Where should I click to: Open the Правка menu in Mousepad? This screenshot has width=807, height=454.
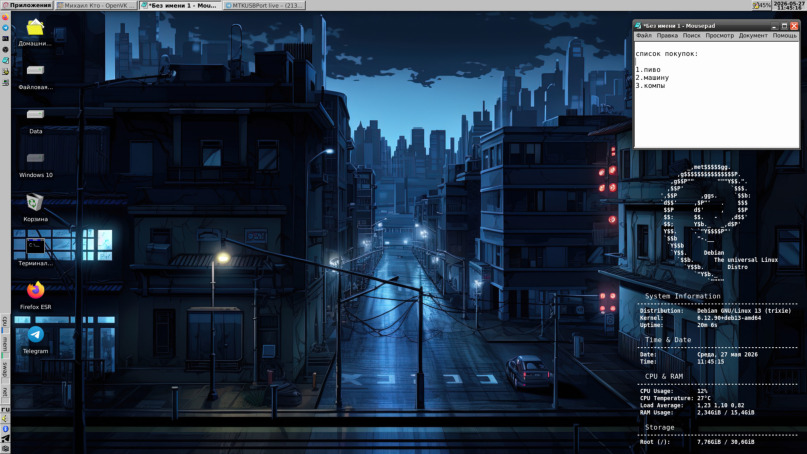667,36
